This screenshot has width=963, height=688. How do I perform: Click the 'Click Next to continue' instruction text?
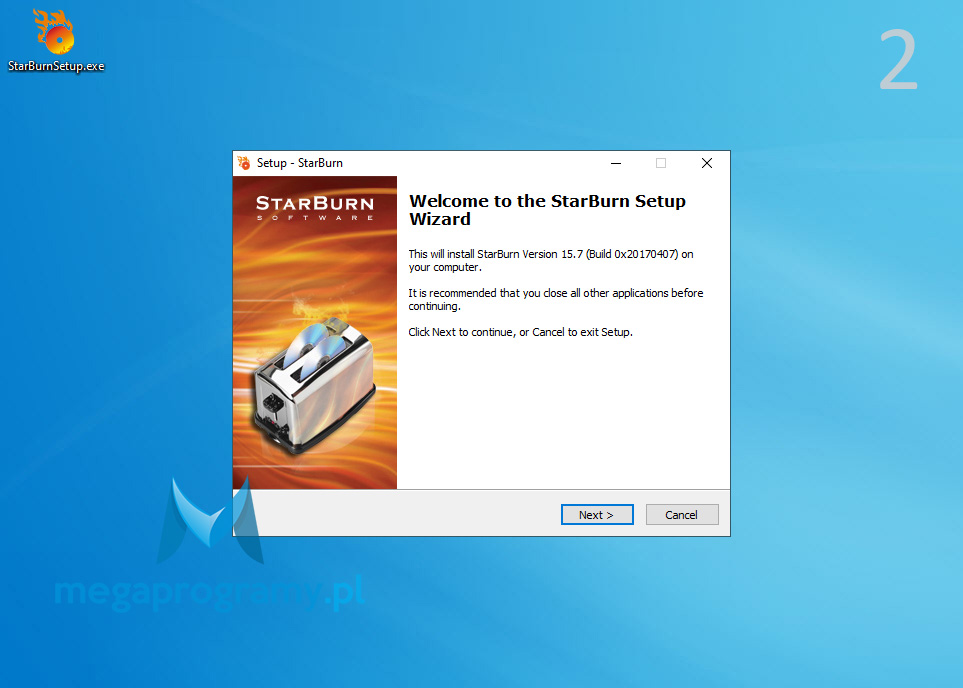click(520, 332)
